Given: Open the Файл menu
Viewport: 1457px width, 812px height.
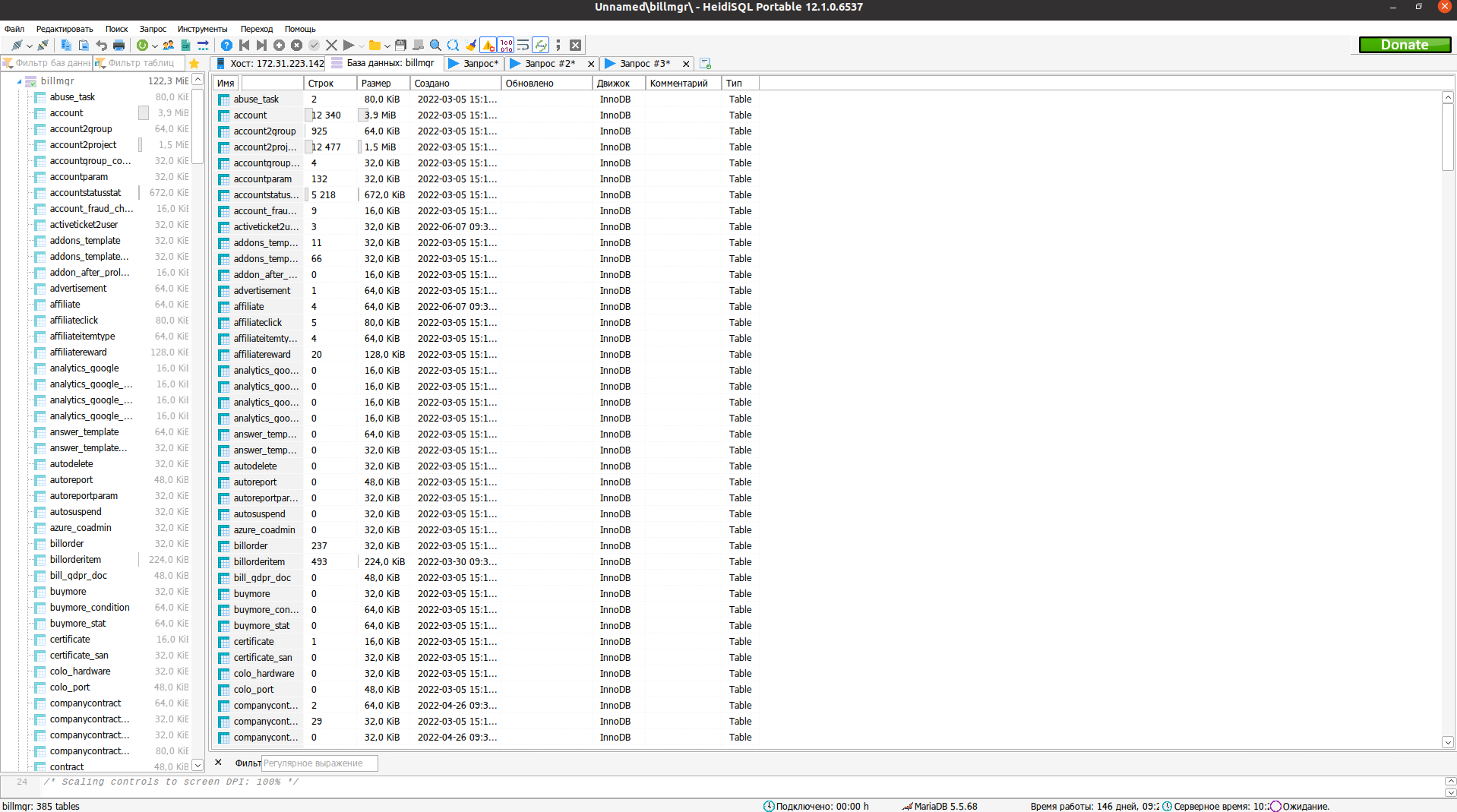Looking at the screenshot, I should click(14, 29).
